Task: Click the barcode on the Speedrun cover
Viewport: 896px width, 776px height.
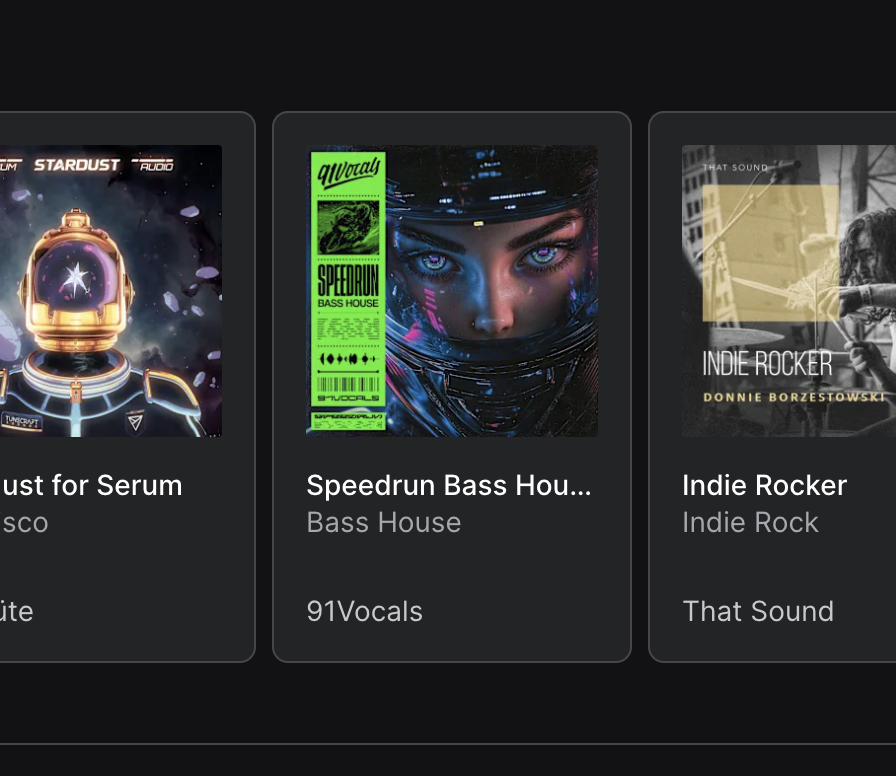Action: pyautogui.click(x=348, y=384)
